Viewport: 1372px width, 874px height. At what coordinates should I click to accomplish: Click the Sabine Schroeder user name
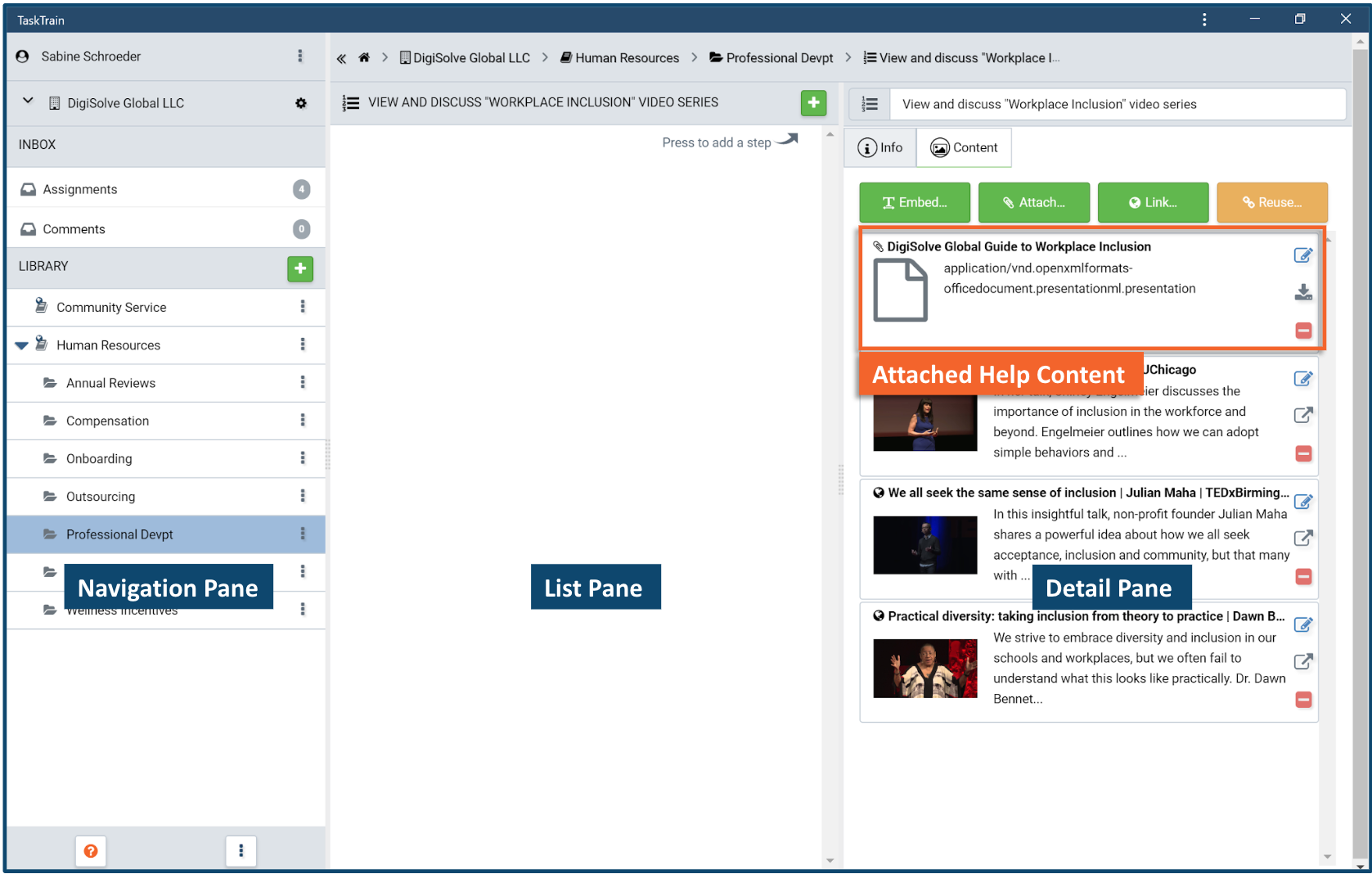click(91, 56)
